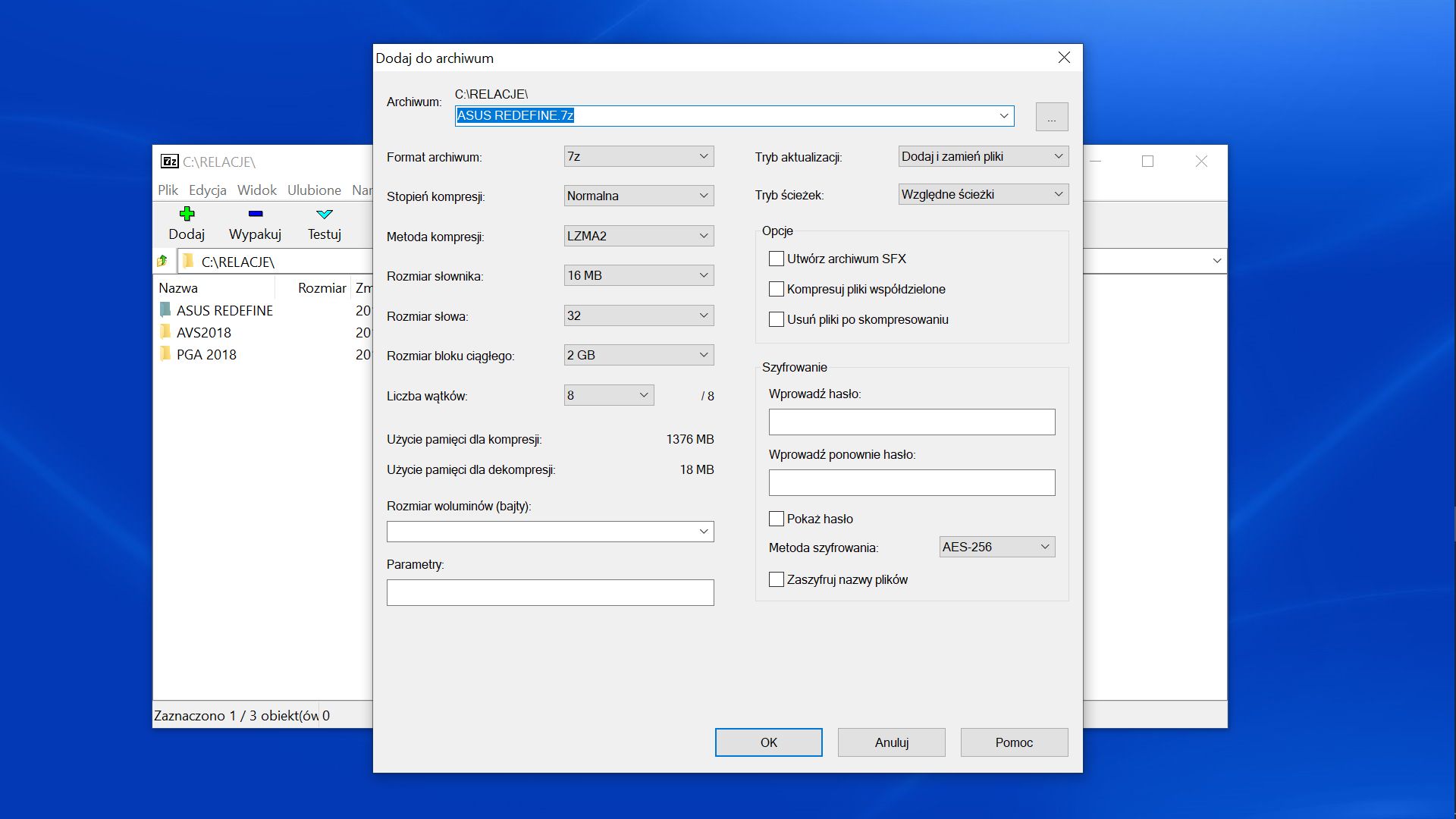Open the Format archiwum dropdown
The width and height of the screenshot is (1456, 819).
click(639, 156)
